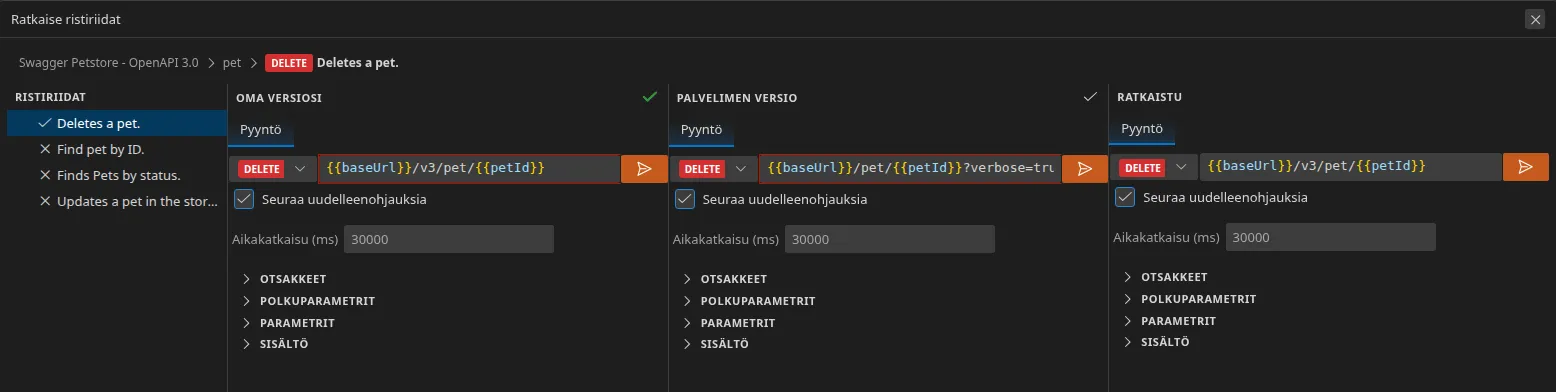
Task: Select conflict 'Finds Pets by status.'
Action: (x=117, y=175)
